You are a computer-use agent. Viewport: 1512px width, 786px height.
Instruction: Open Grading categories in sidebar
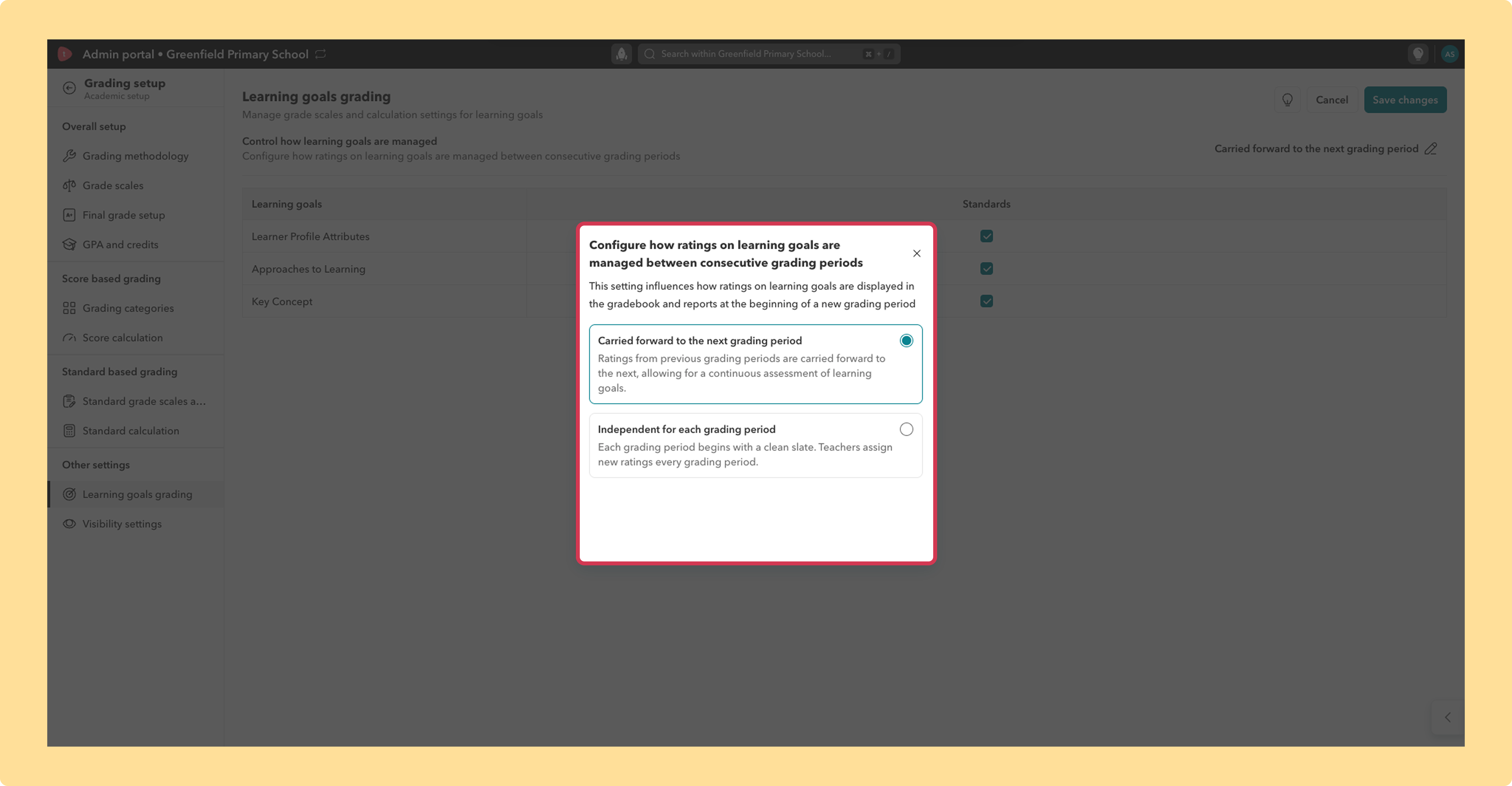(x=136, y=308)
